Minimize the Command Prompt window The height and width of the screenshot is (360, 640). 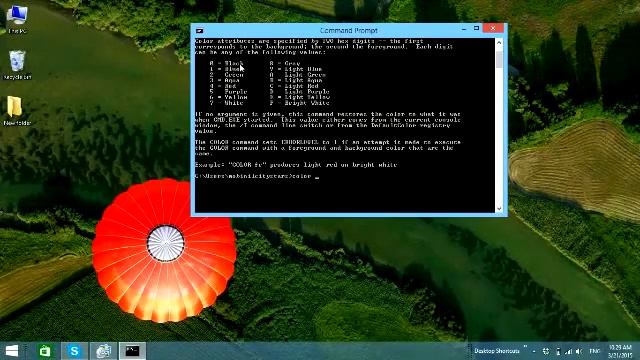click(x=464, y=29)
